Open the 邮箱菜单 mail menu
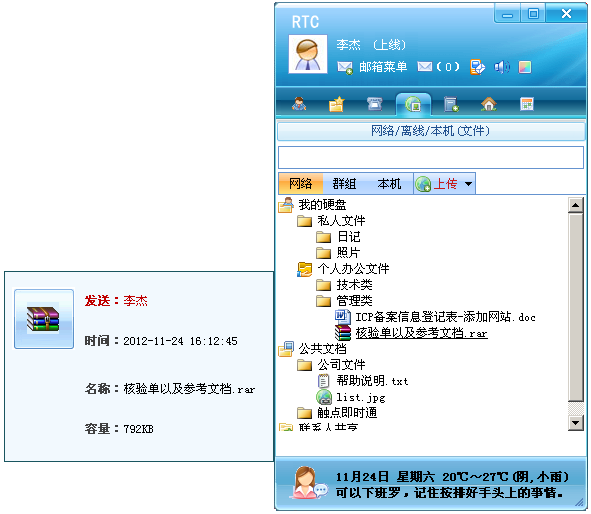 click(372, 67)
